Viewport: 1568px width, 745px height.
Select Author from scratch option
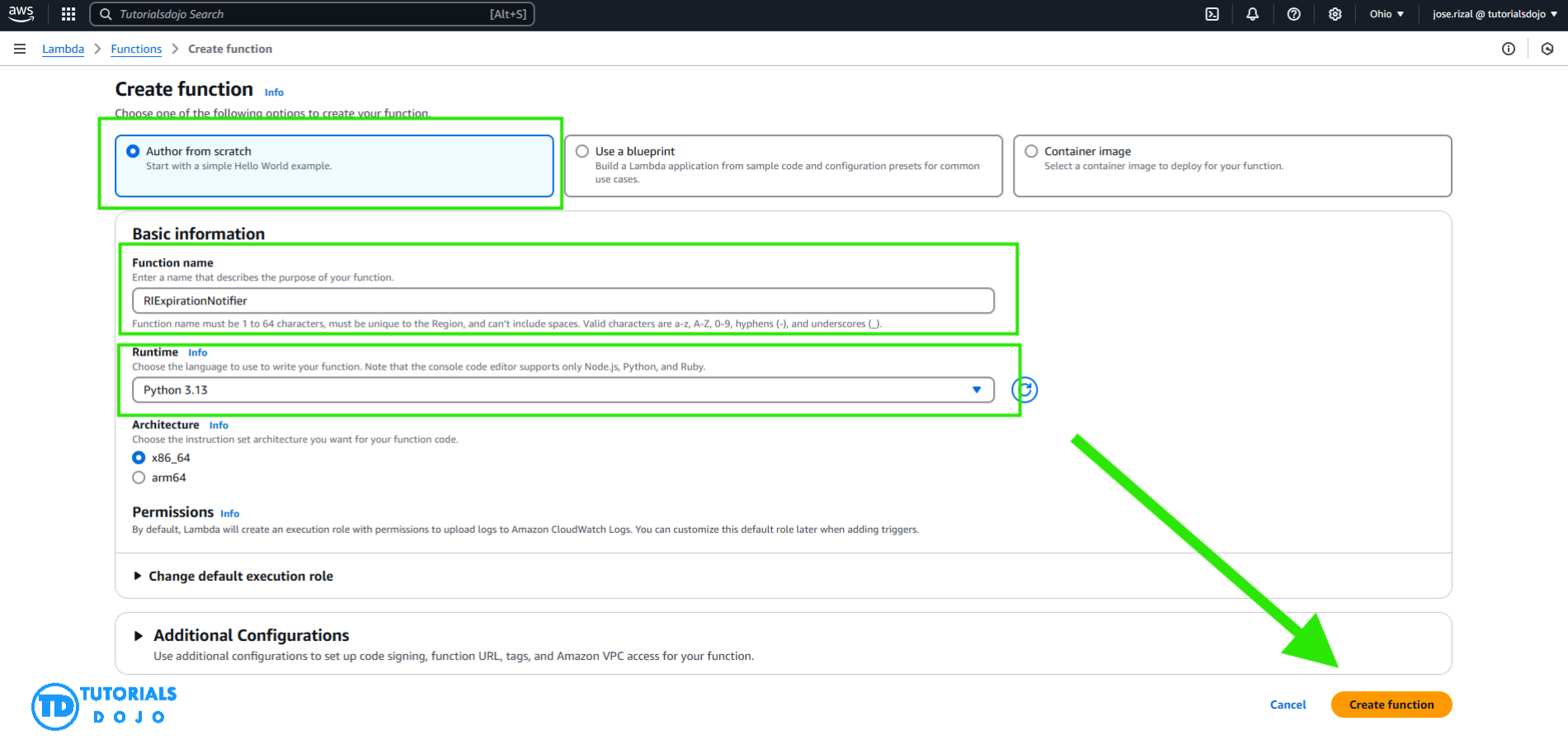tap(334, 166)
